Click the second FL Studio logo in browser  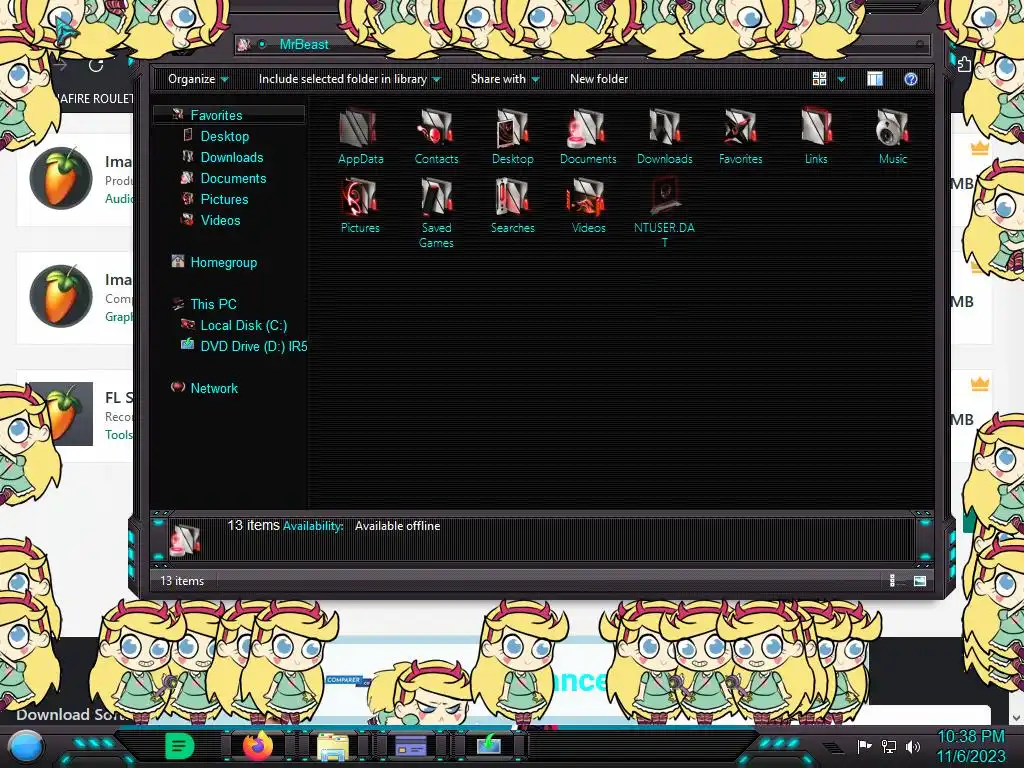pyautogui.click(x=61, y=295)
